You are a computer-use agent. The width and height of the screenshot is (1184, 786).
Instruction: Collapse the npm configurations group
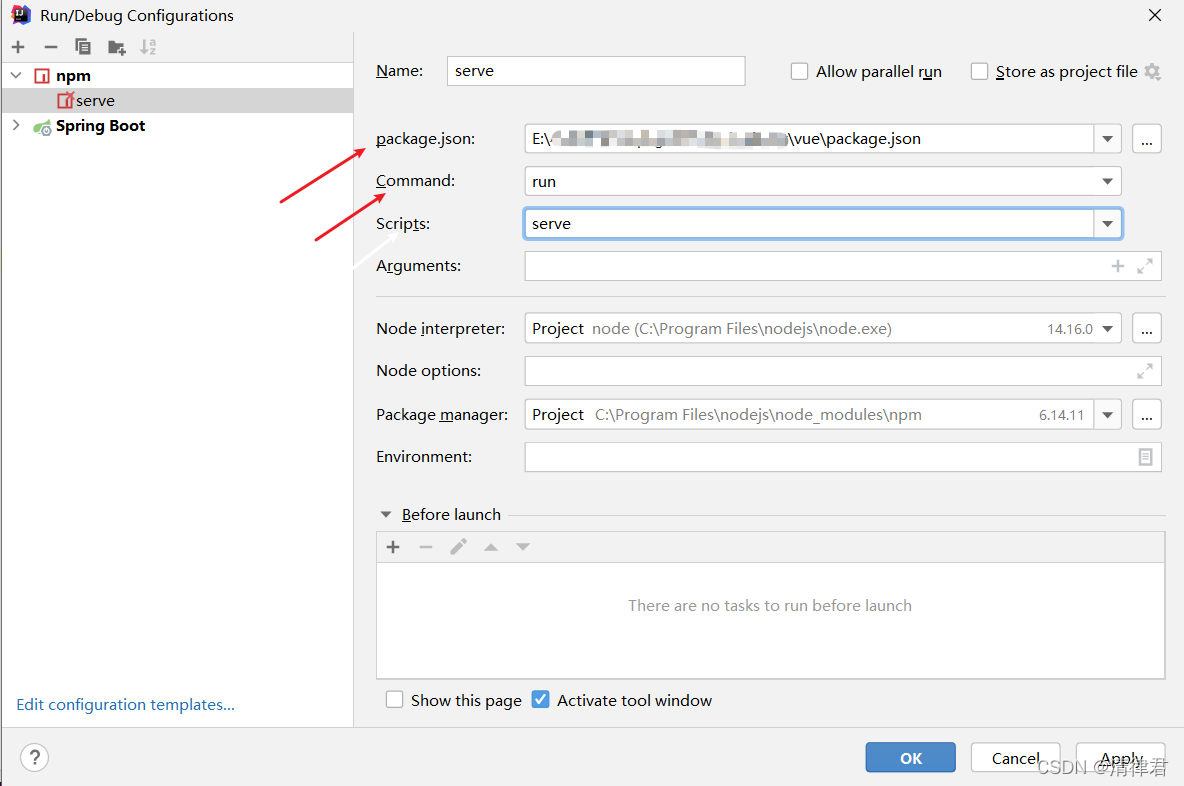click(16, 76)
